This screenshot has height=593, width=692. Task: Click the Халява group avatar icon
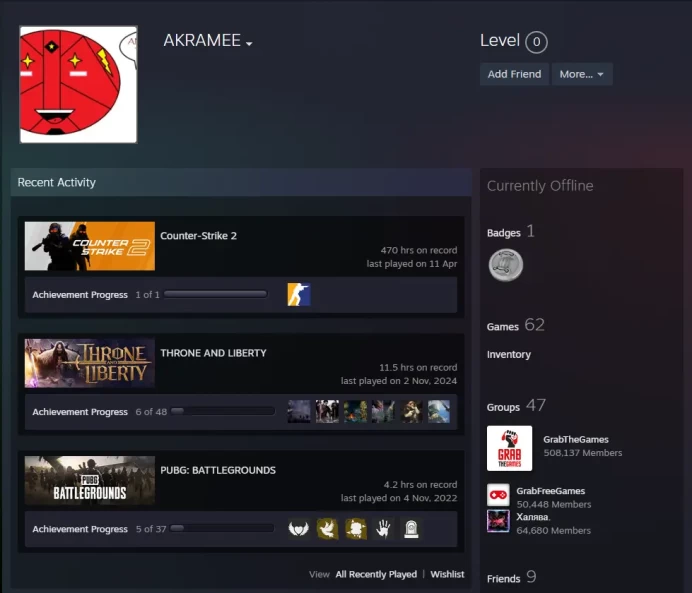pyautogui.click(x=498, y=521)
